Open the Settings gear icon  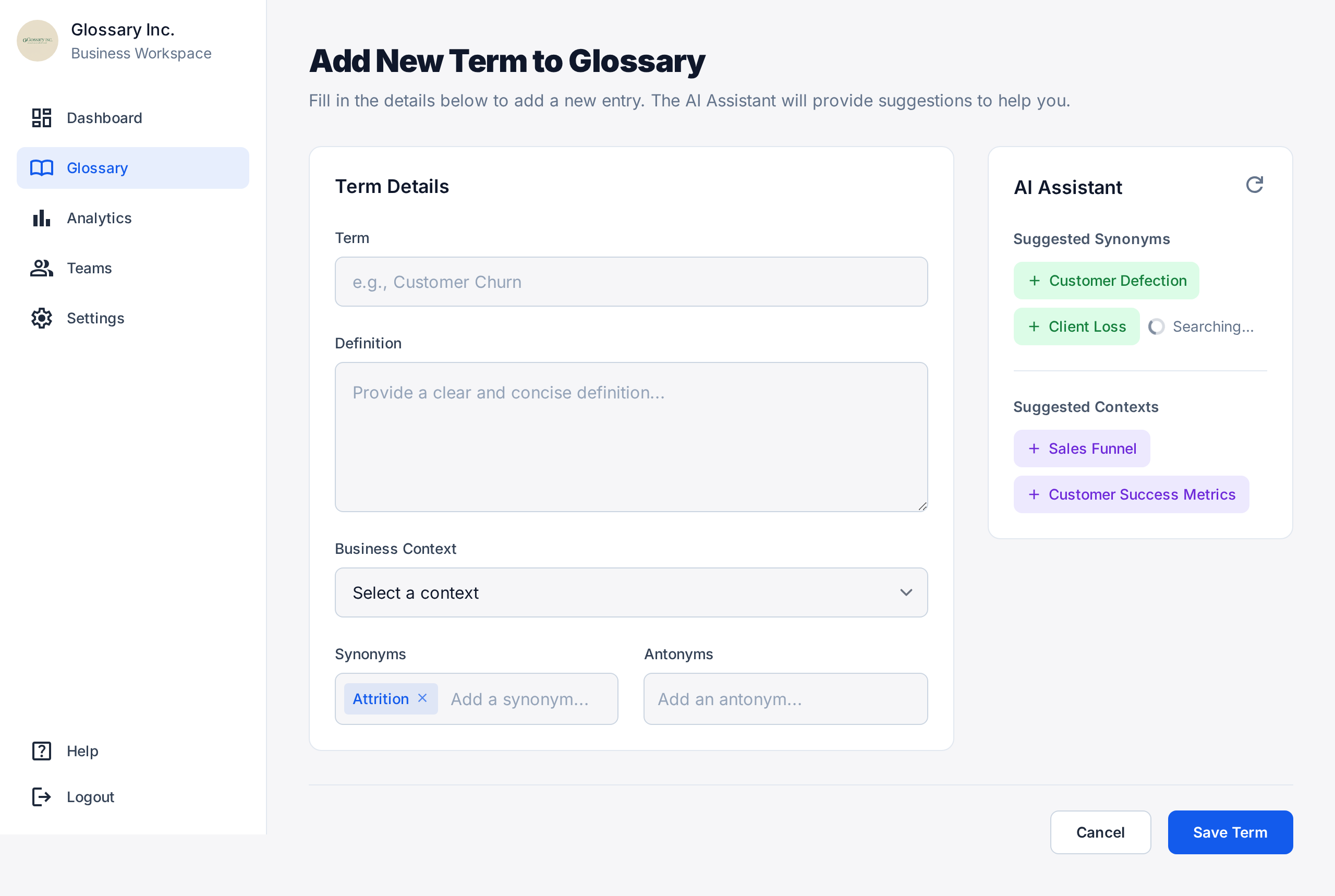pyautogui.click(x=42, y=318)
